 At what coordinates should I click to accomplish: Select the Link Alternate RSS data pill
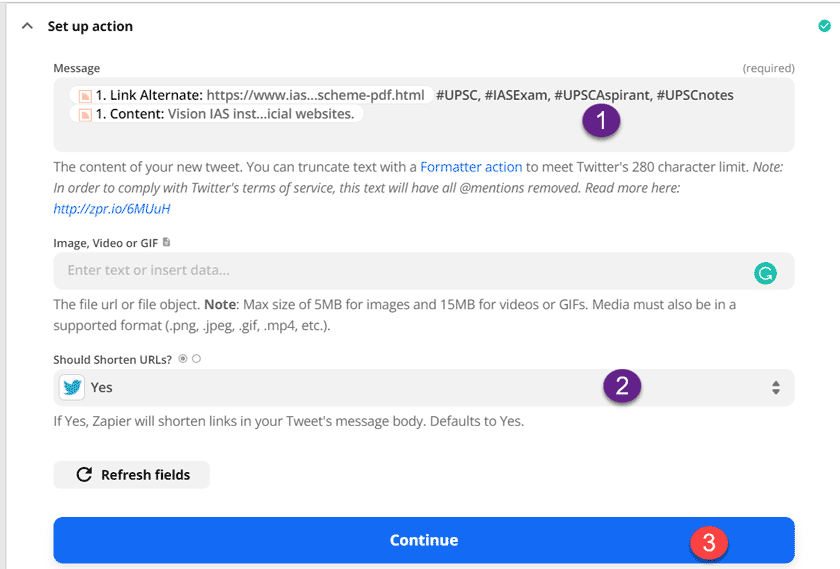click(x=251, y=95)
